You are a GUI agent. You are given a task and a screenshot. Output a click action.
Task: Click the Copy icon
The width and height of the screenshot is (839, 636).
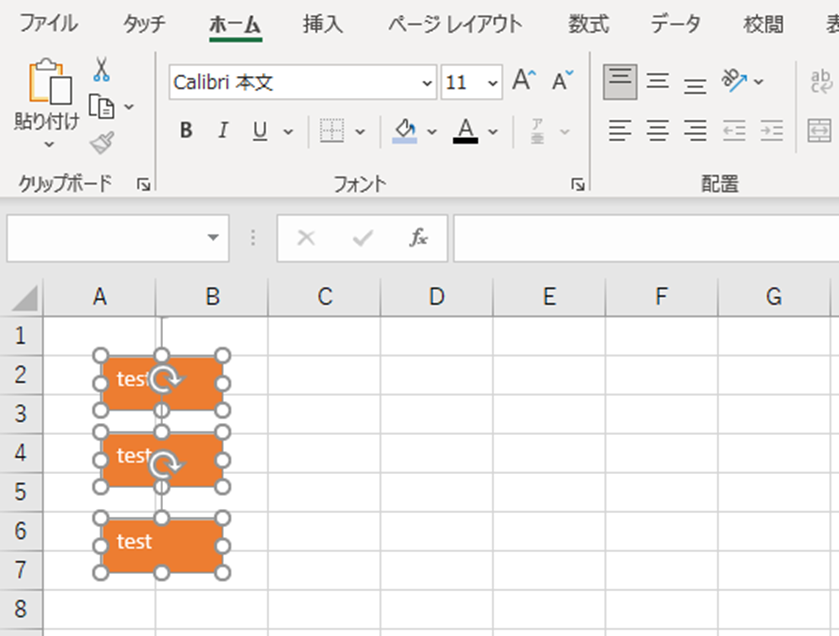pyautogui.click(x=101, y=106)
